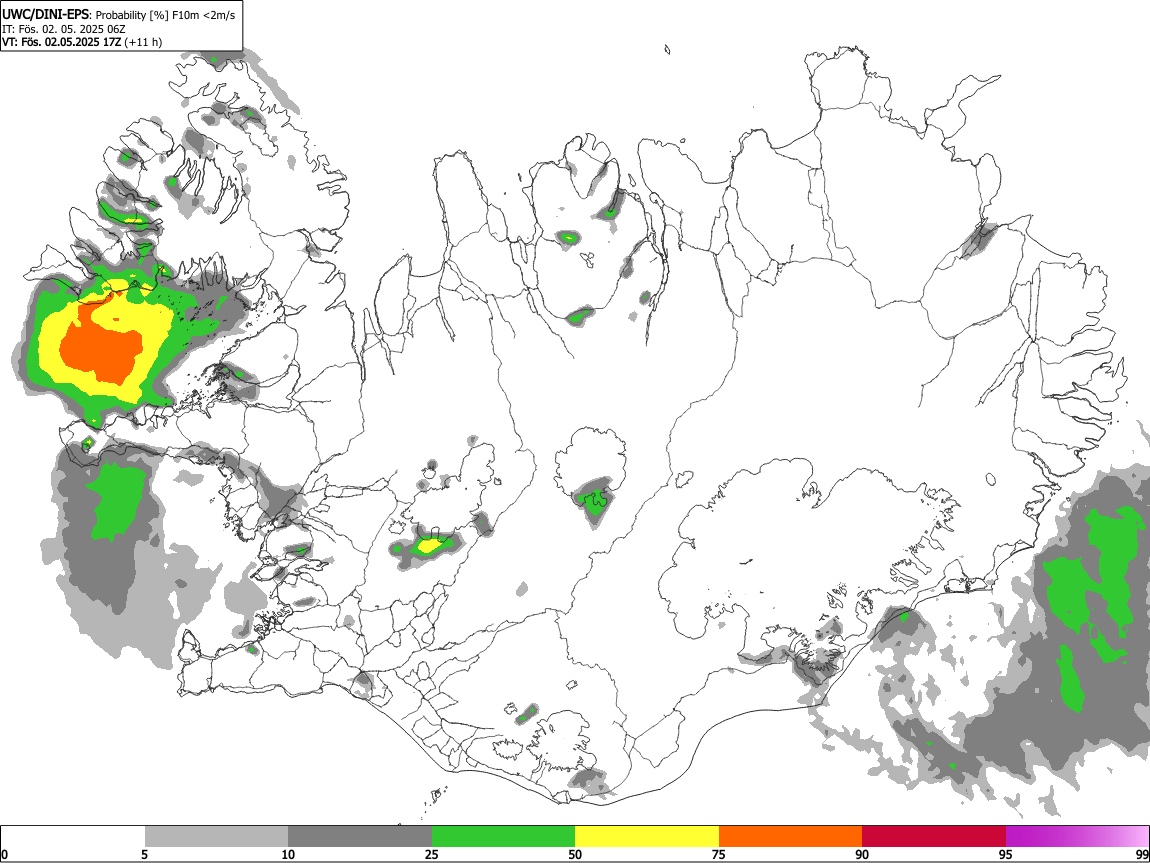
Task: Click the dark gray 10-25 legend swatch
Action: pos(360,837)
